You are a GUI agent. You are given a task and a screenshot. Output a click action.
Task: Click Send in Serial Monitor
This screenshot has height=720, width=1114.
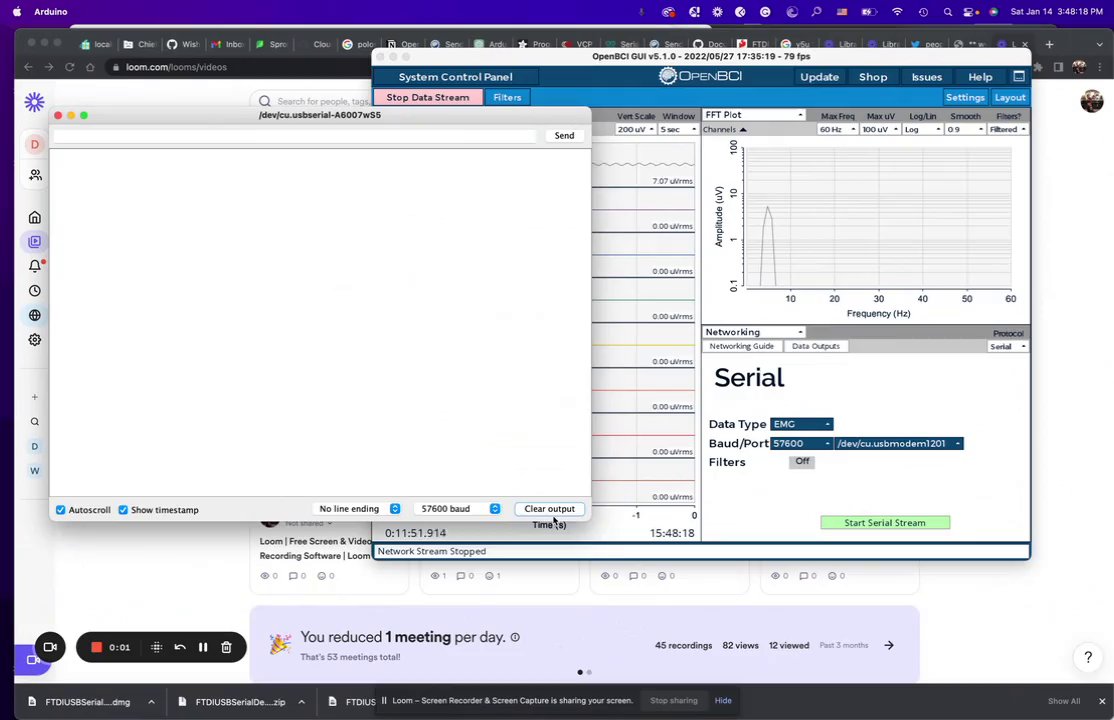tap(564, 135)
